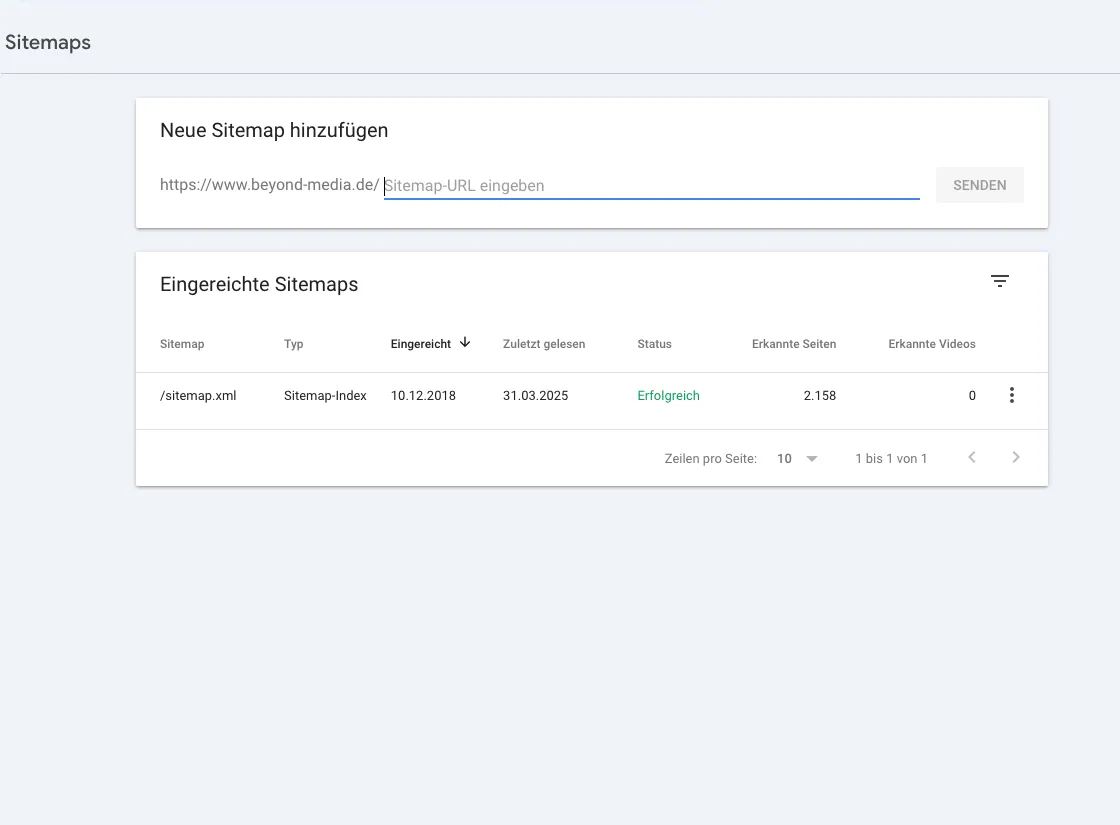
Task: Click the Sitemaps page heading
Action: [x=47, y=42]
